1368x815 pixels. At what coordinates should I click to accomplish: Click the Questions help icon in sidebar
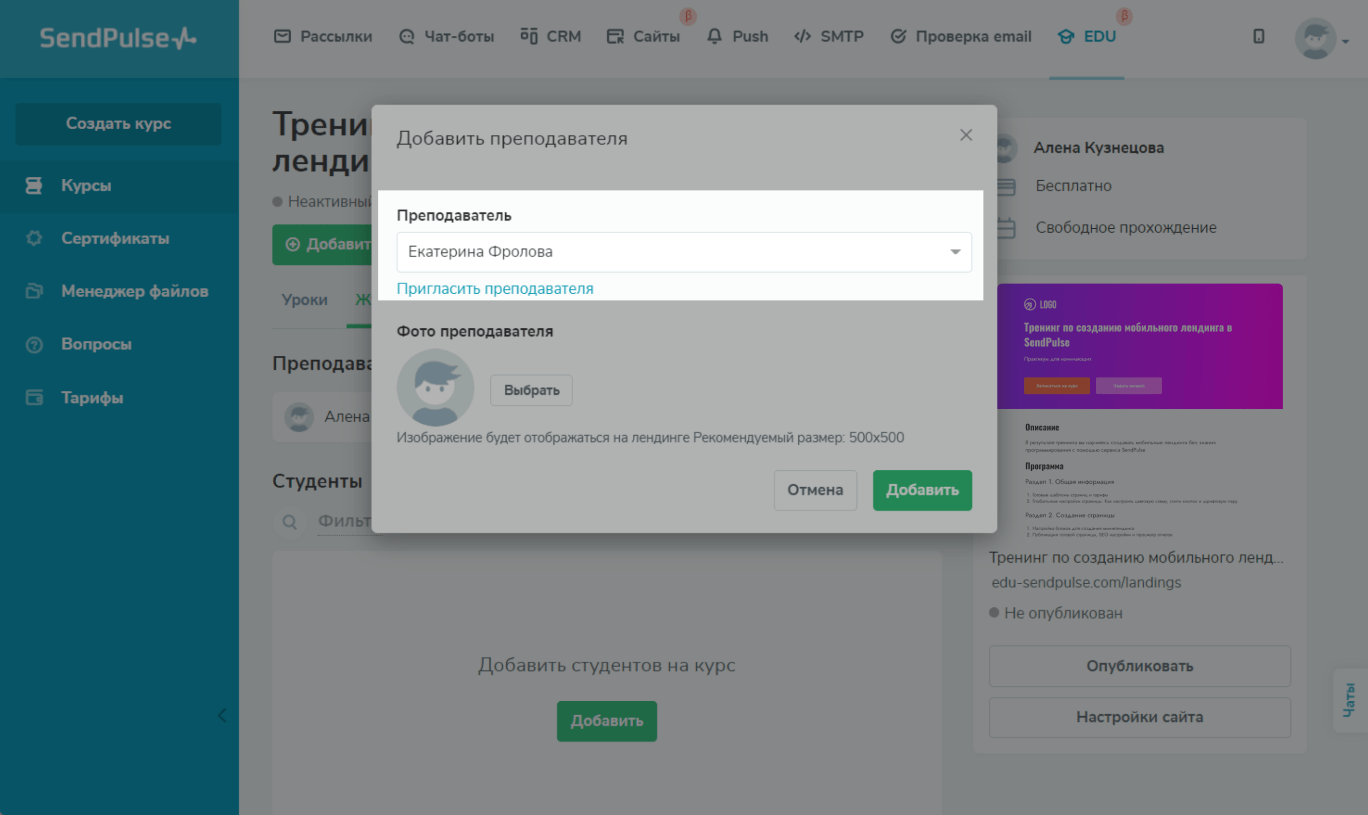point(34,345)
